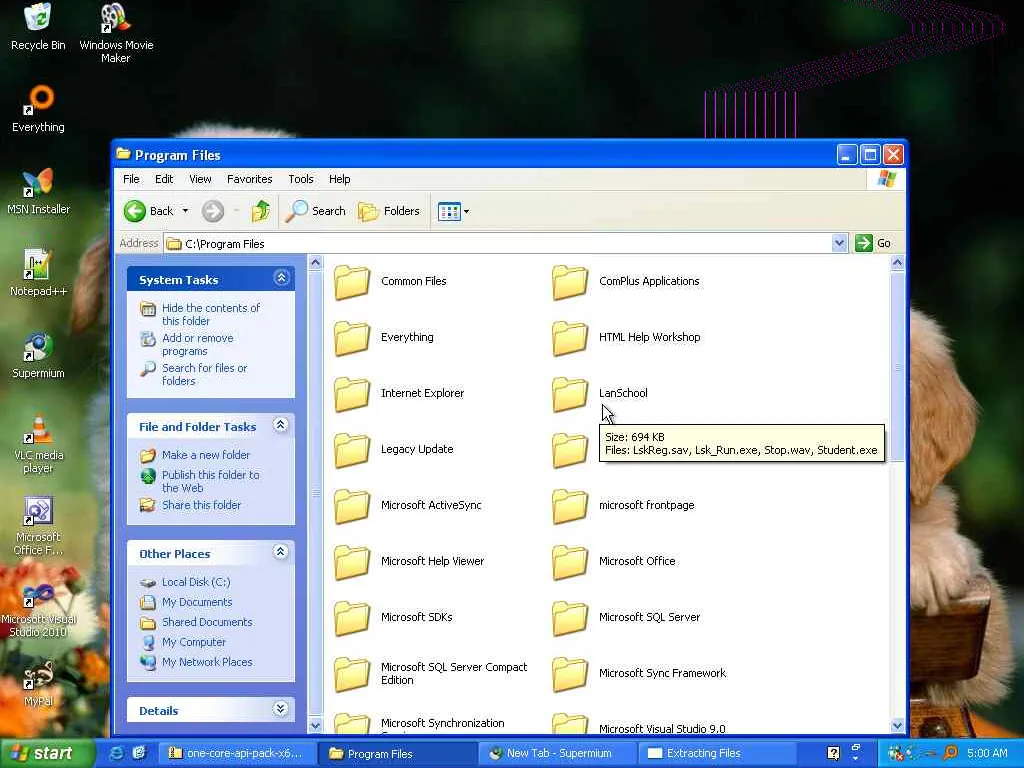Image resolution: width=1024 pixels, height=768 pixels.
Task: Select Microsoft Visual Studio 2010 shortcut
Action: point(38,610)
